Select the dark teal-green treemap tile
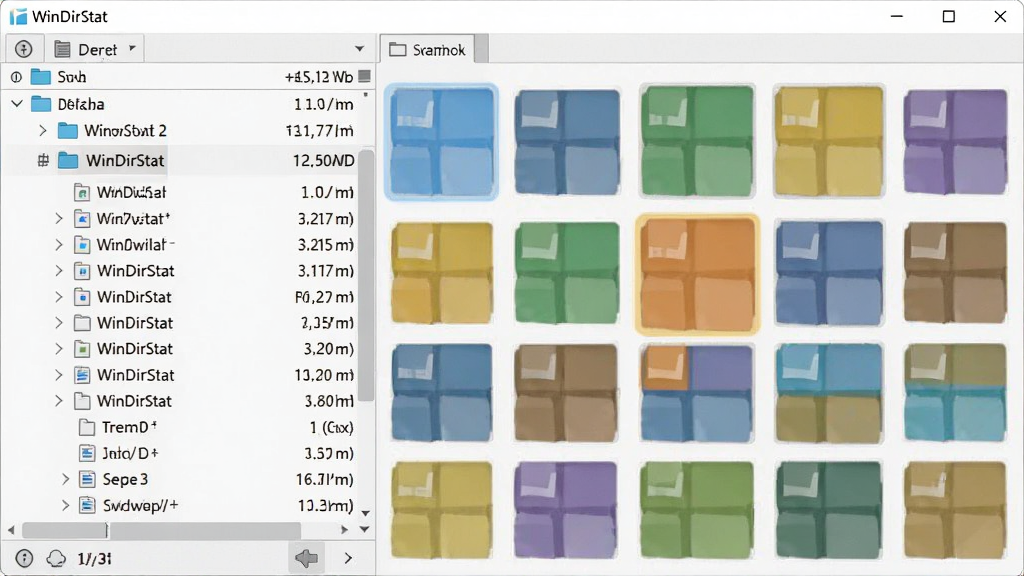The height and width of the screenshot is (576, 1024). coord(829,511)
